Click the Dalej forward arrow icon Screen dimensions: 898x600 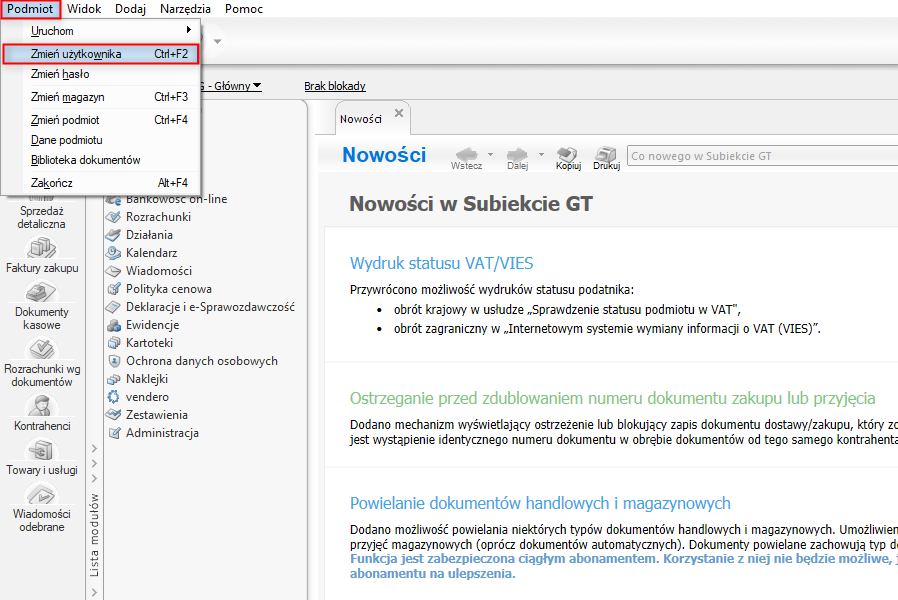(x=517, y=153)
